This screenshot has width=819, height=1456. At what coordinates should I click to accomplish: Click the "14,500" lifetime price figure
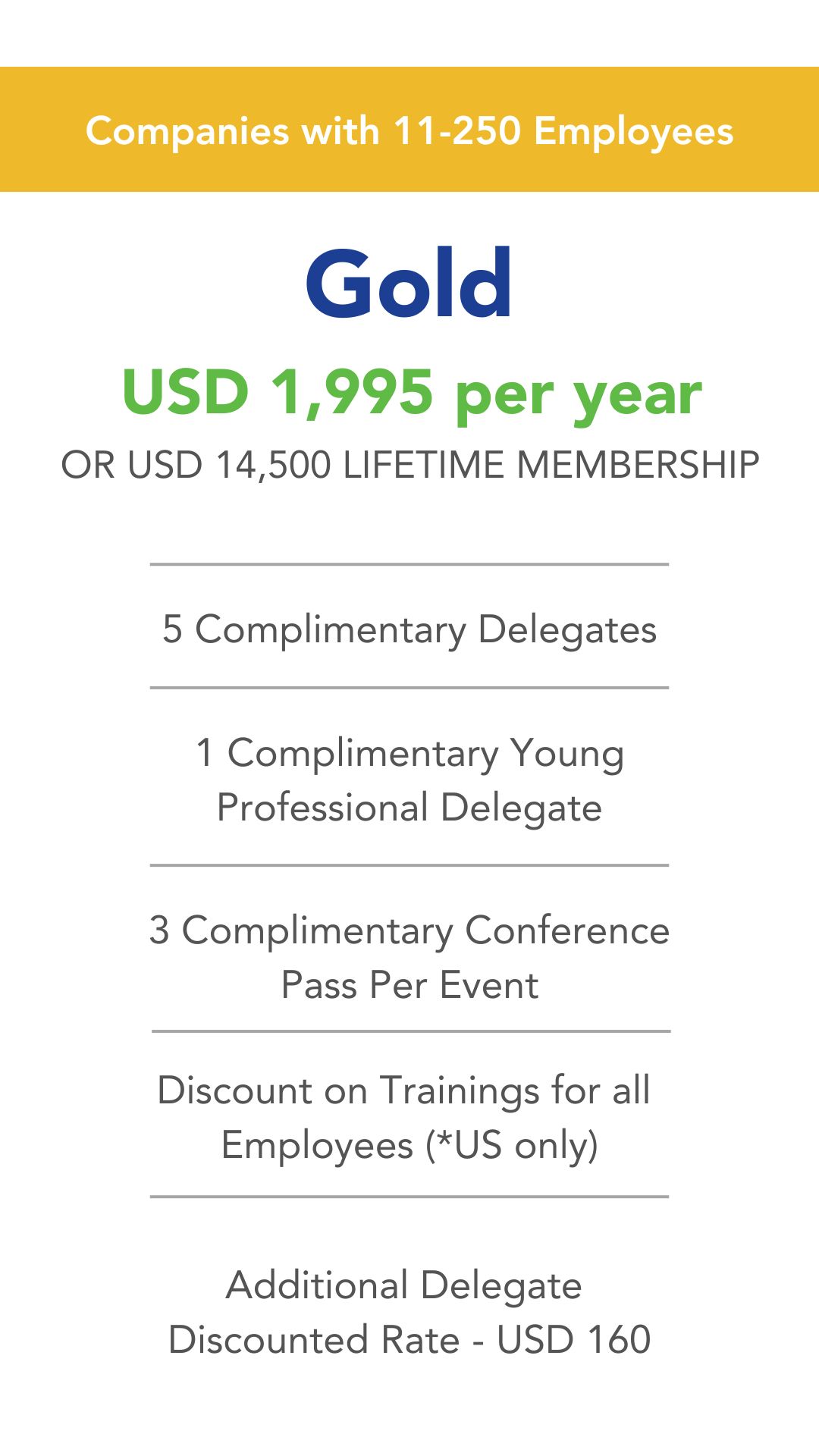274,465
